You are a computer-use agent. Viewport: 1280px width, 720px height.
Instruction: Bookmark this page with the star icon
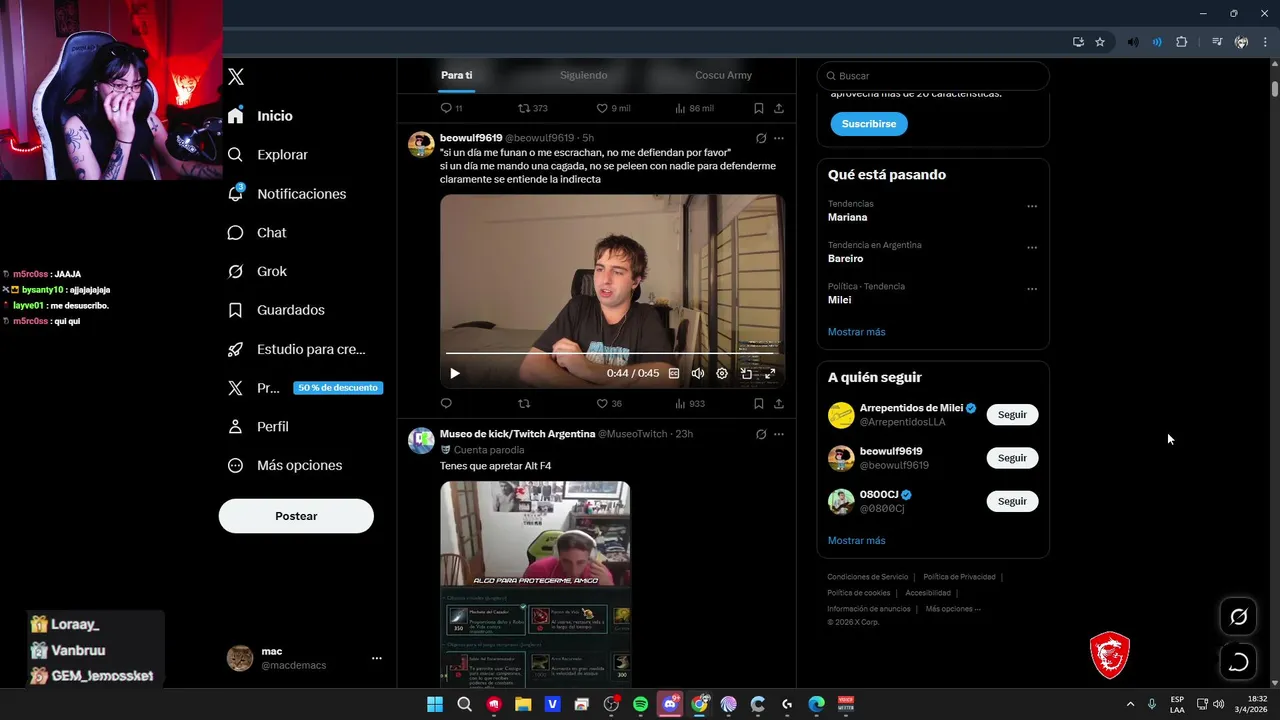point(1100,42)
